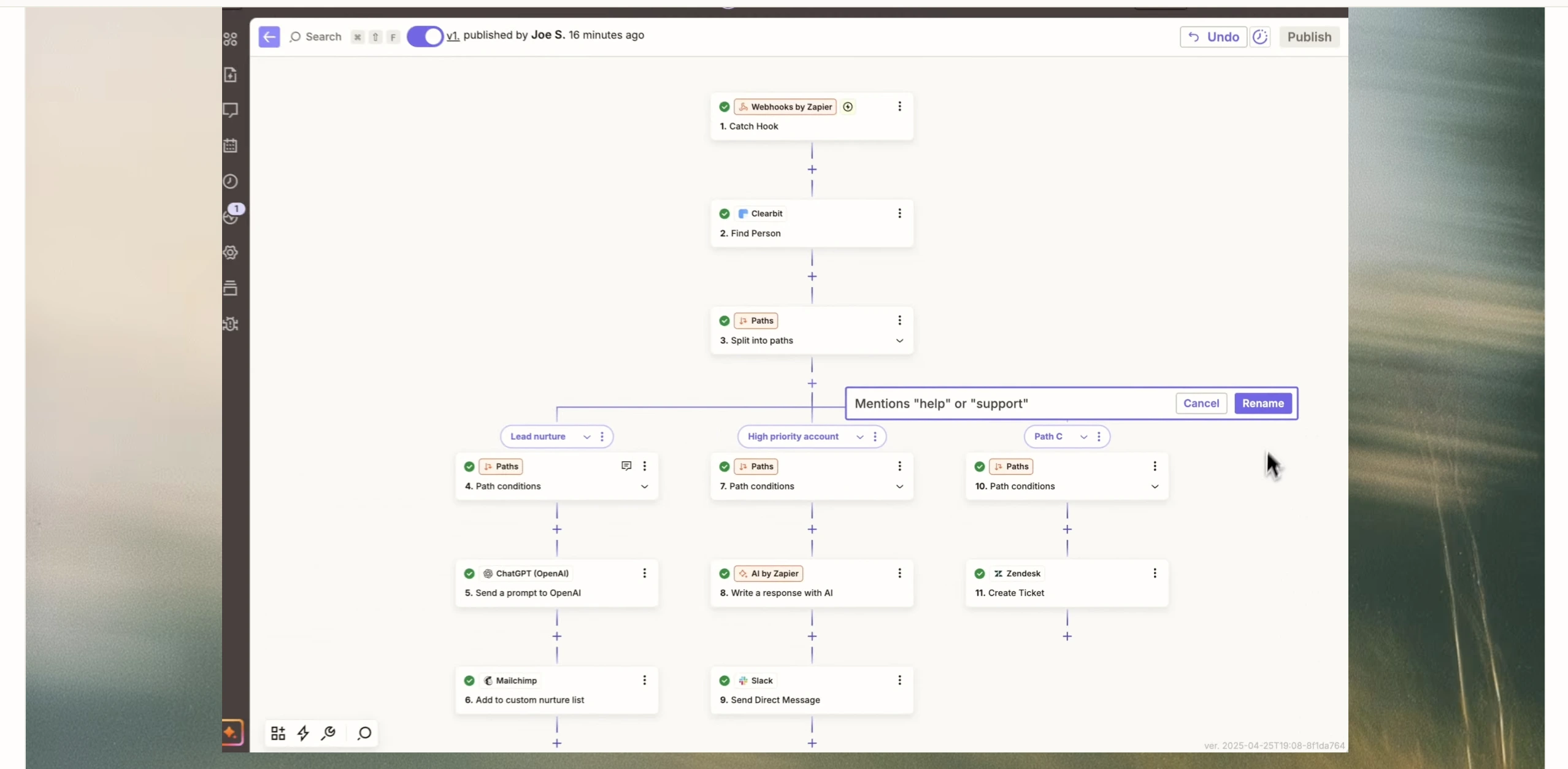
Task: Open the three-dot menu on Clearbit step
Action: pos(899,213)
